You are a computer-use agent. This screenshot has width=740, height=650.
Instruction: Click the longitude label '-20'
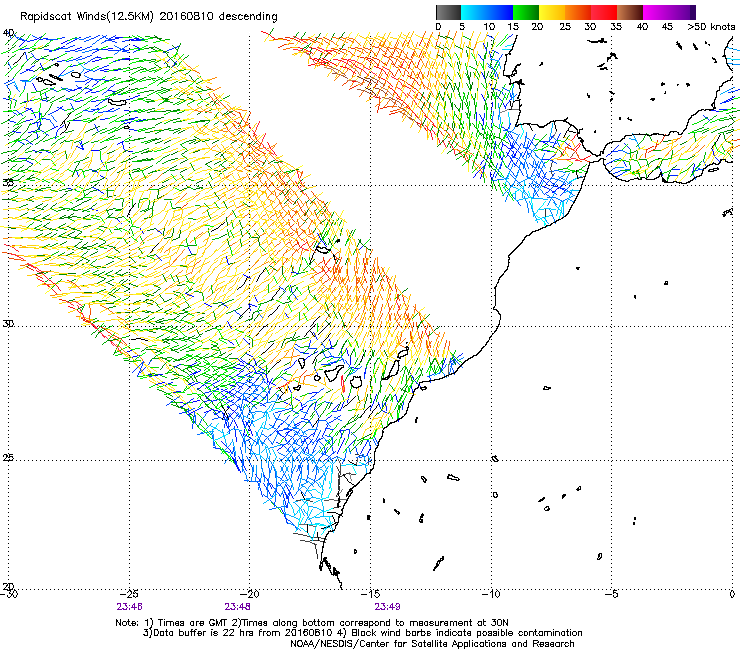coord(250,594)
